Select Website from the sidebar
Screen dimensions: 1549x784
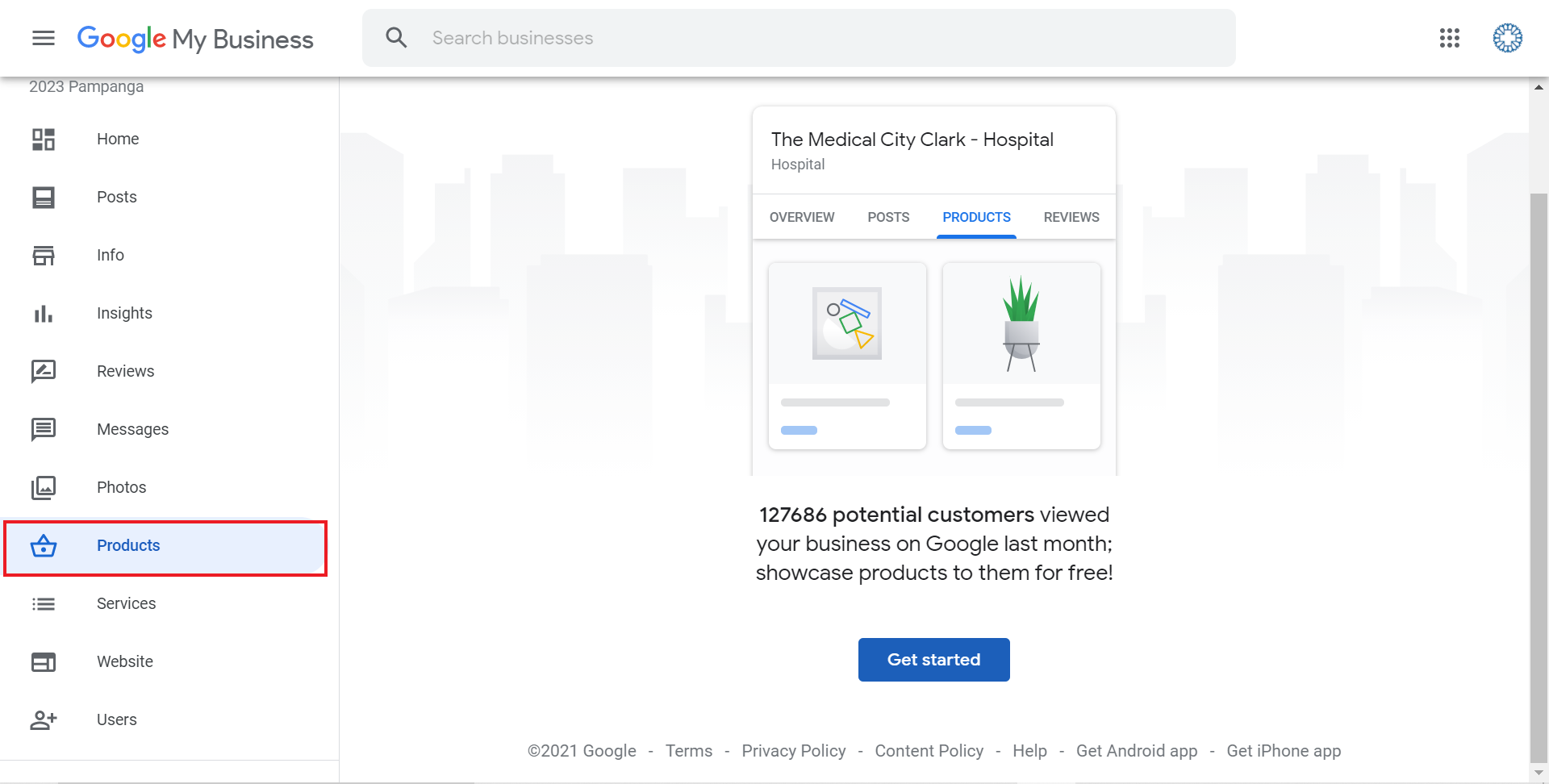(x=124, y=661)
